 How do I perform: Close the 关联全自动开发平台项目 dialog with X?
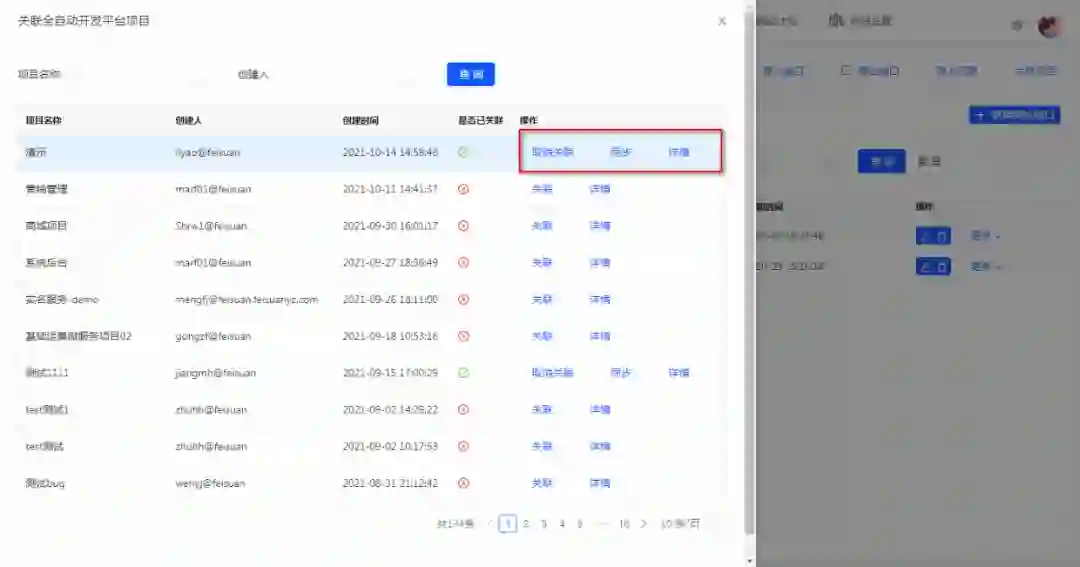point(722,21)
